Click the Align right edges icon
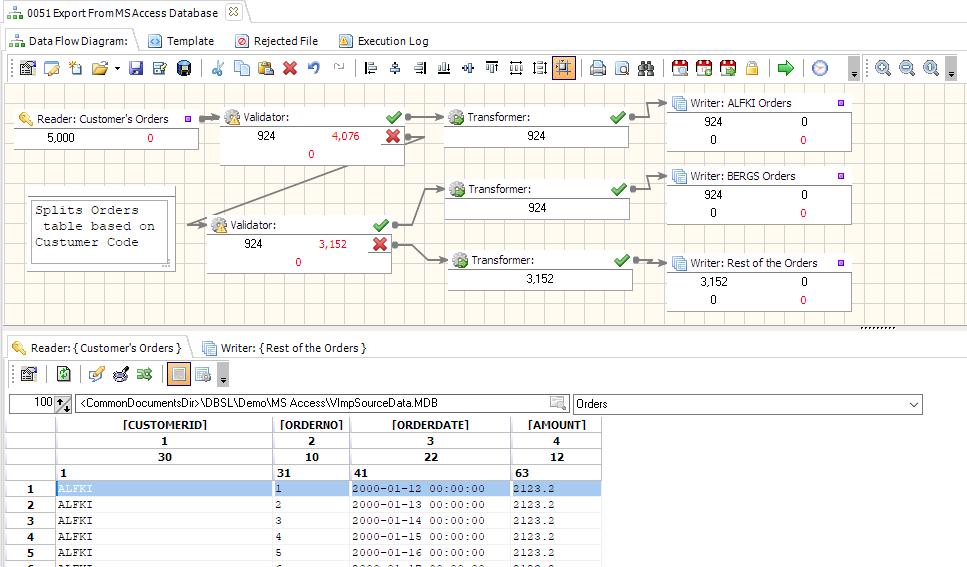This screenshot has width=967, height=567. tap(419, 68)
